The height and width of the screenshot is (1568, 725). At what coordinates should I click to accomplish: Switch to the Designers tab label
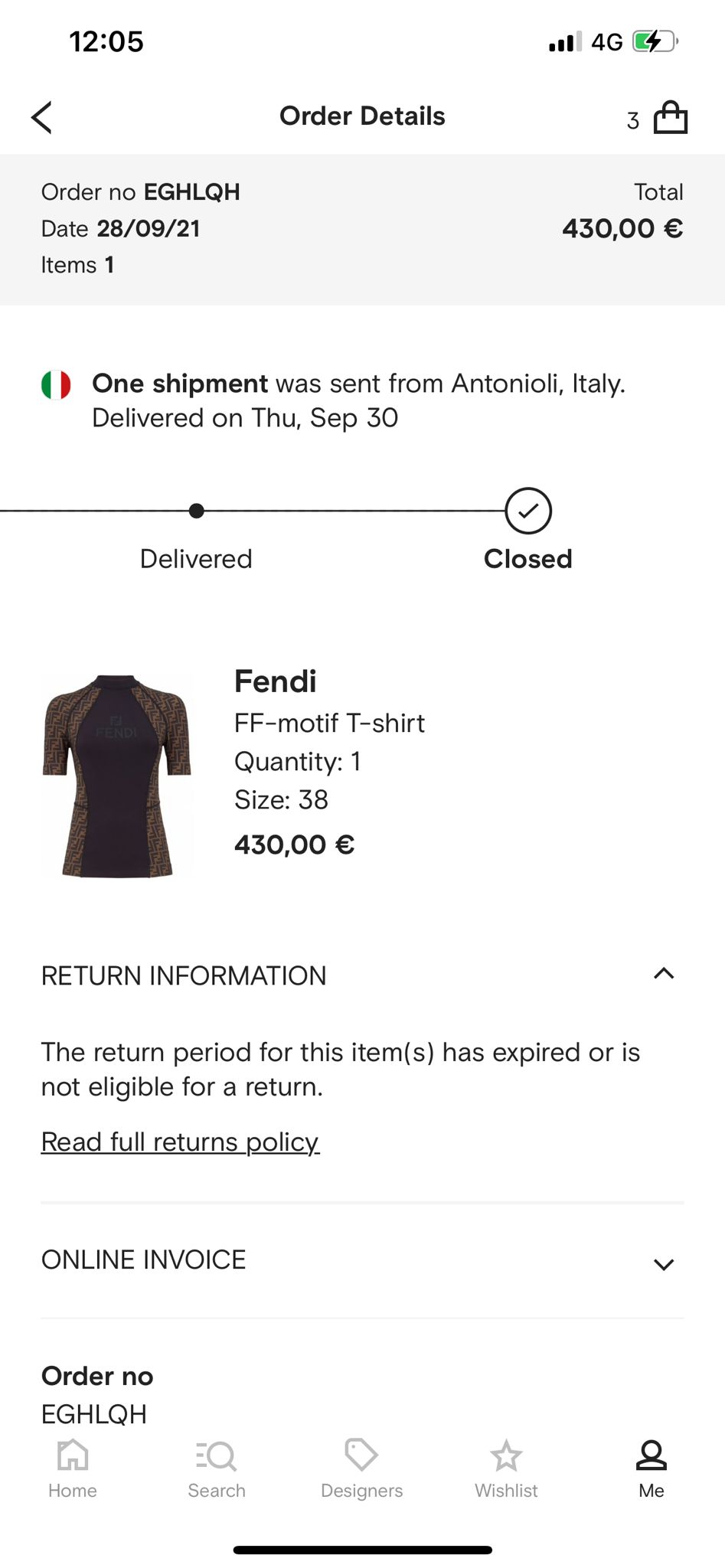(361, 1491)
